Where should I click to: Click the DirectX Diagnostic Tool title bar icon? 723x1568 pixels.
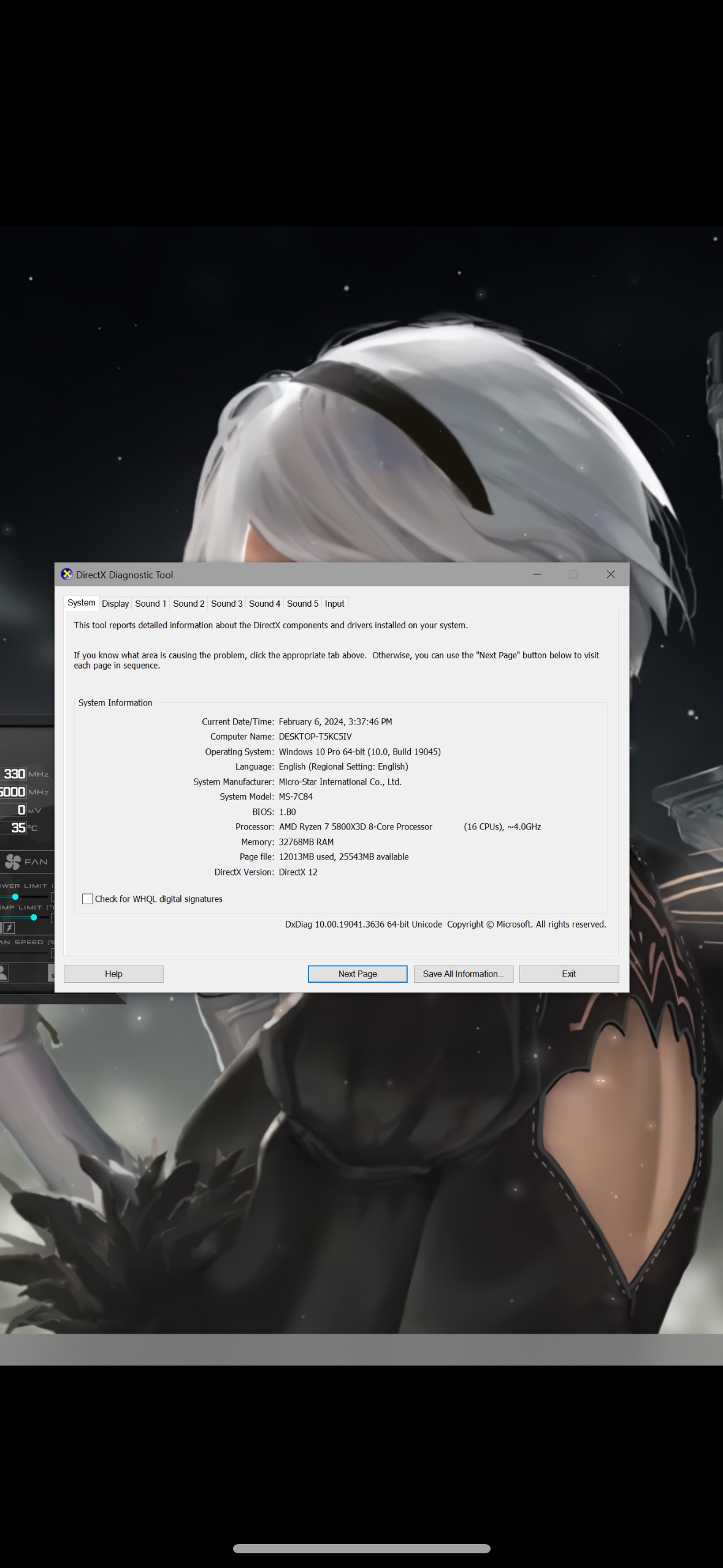tap(66, 574)
